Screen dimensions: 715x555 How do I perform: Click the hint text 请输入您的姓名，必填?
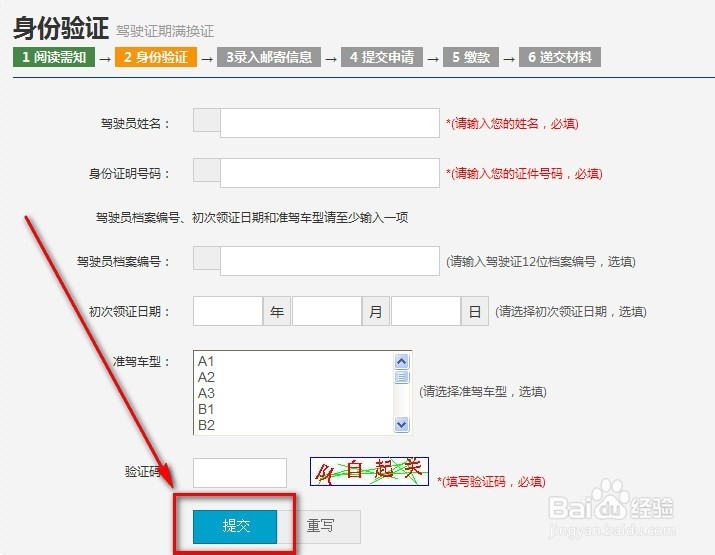(513, 124)
